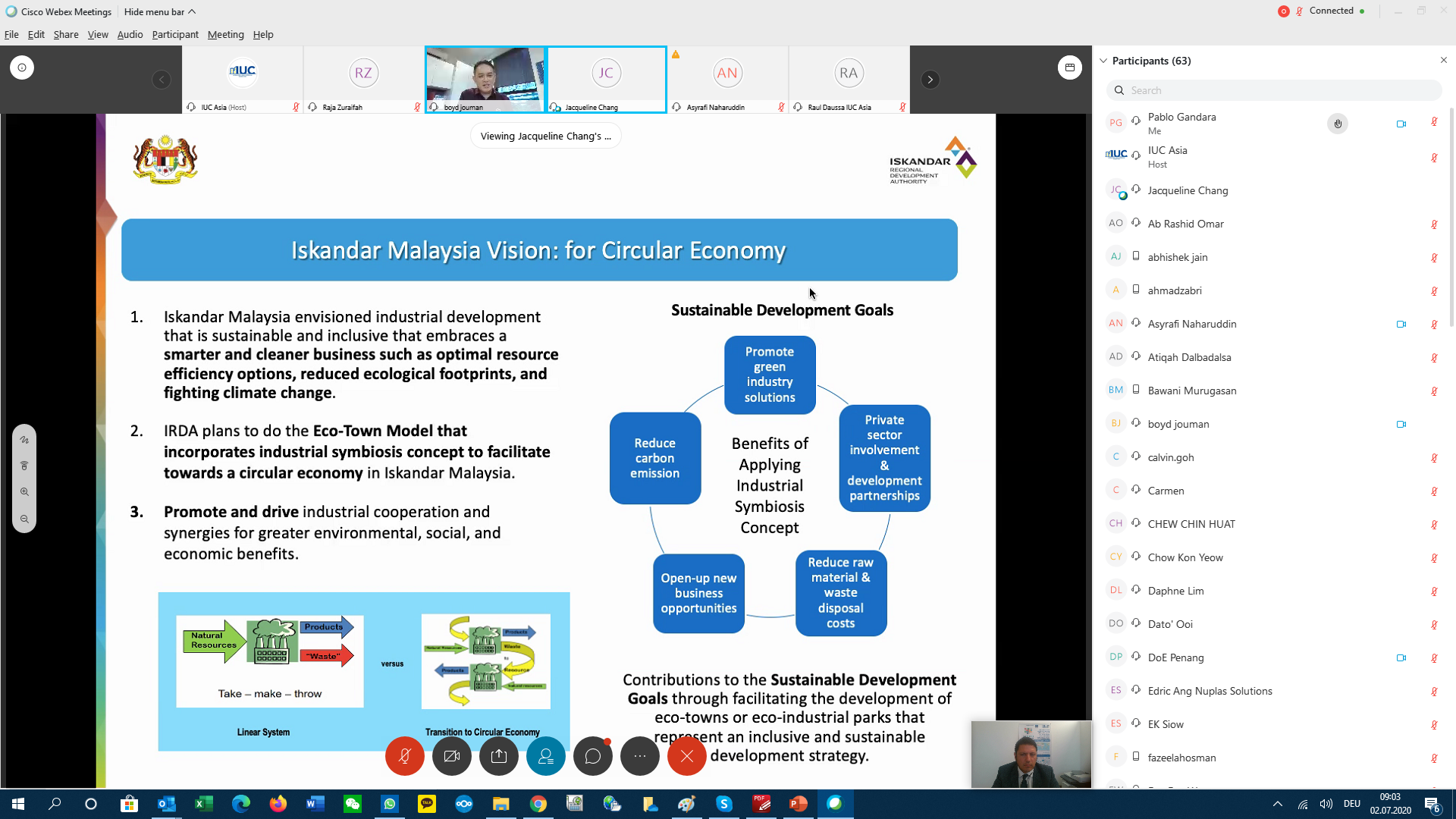The image size is (1456, 819).
Task: Lower raised hand next to Pablo Gandara
Action: click(1338, 124)
